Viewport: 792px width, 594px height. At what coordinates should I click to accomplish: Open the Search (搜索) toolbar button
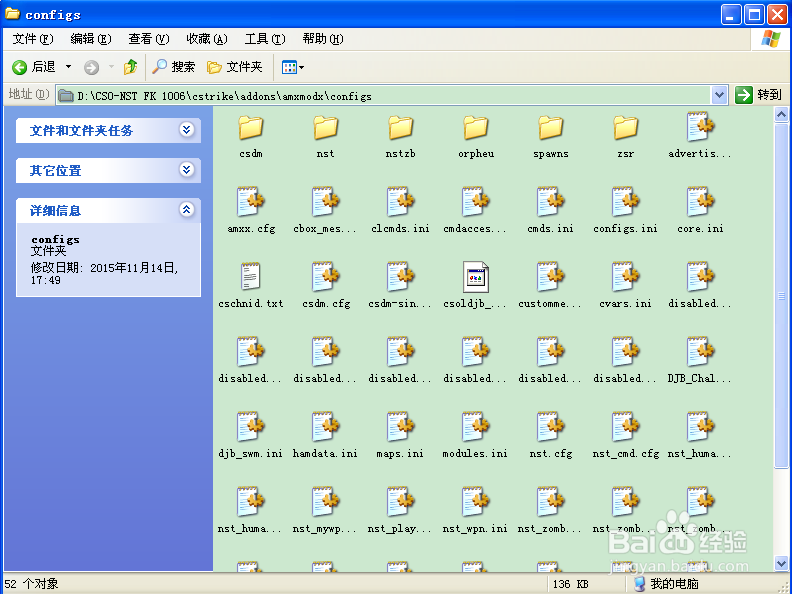pos(173,67)
